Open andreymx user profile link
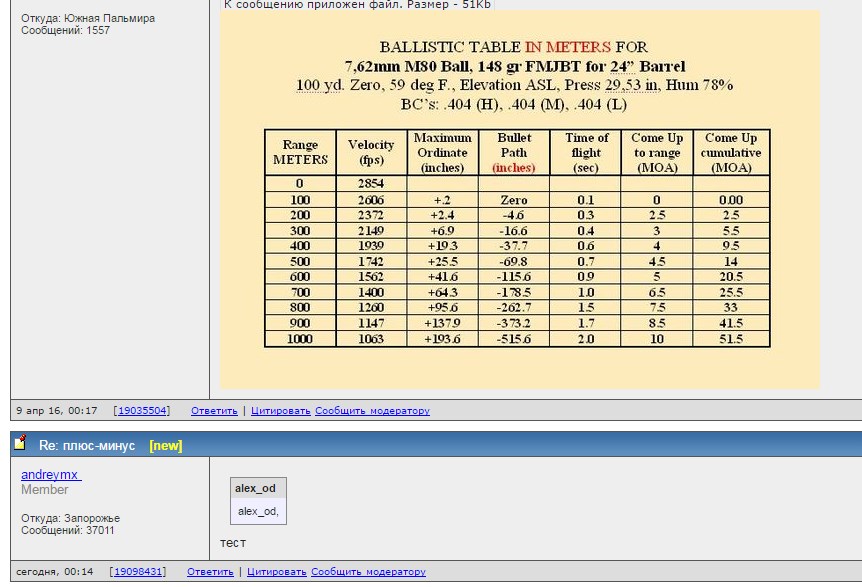This screenshot has height=587, width=862. click(x=51, y=475)
